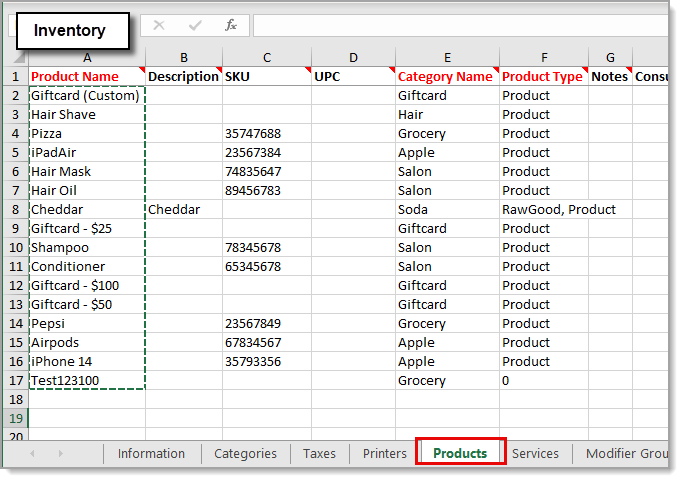The height and width of the screenshot is (481, 682).
Task: Select row 1 header
Action: click(16, 77)
